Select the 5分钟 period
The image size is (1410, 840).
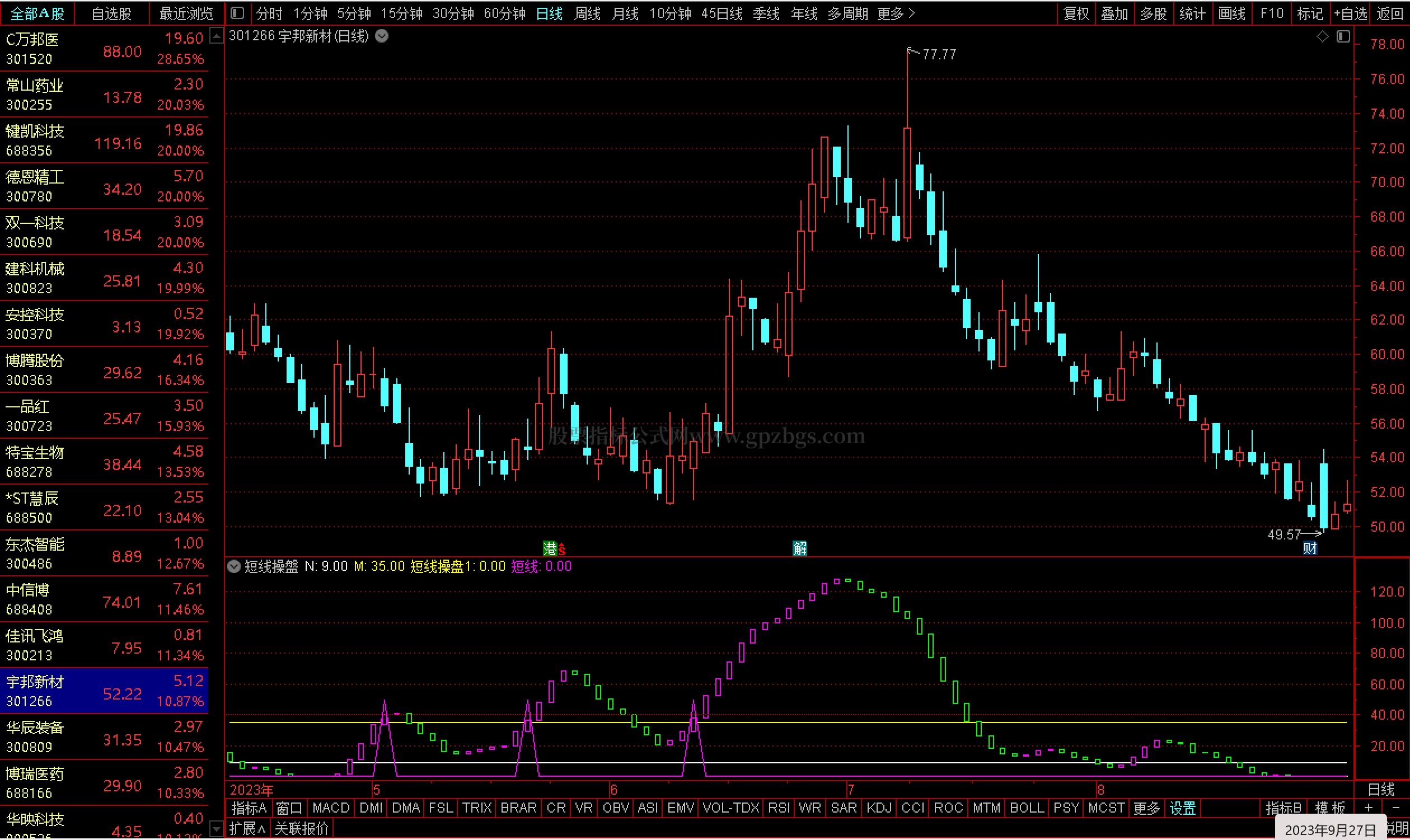pyautogui.click(x=354, y=13)
